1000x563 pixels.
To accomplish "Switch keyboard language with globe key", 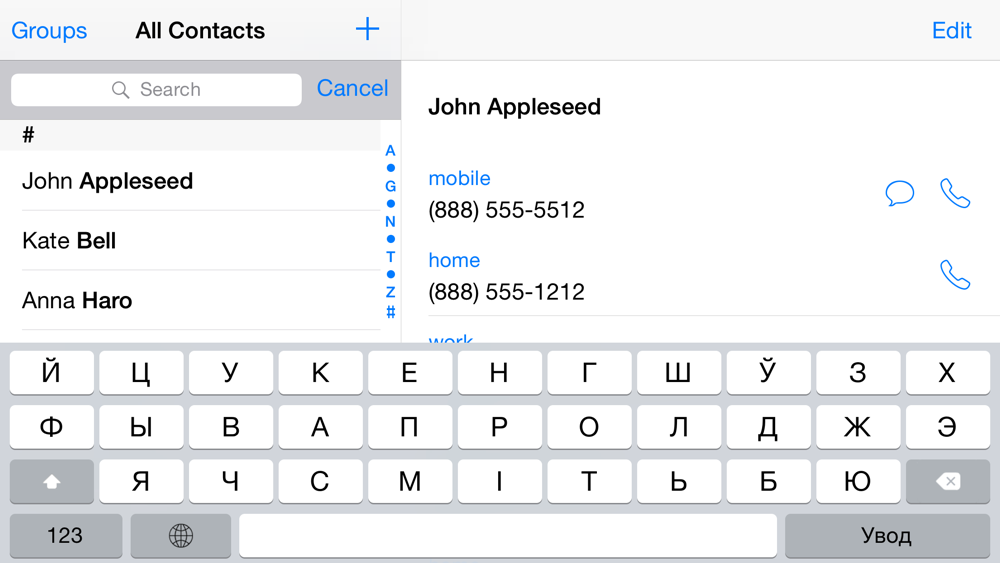I will click(x=180, y=536).
